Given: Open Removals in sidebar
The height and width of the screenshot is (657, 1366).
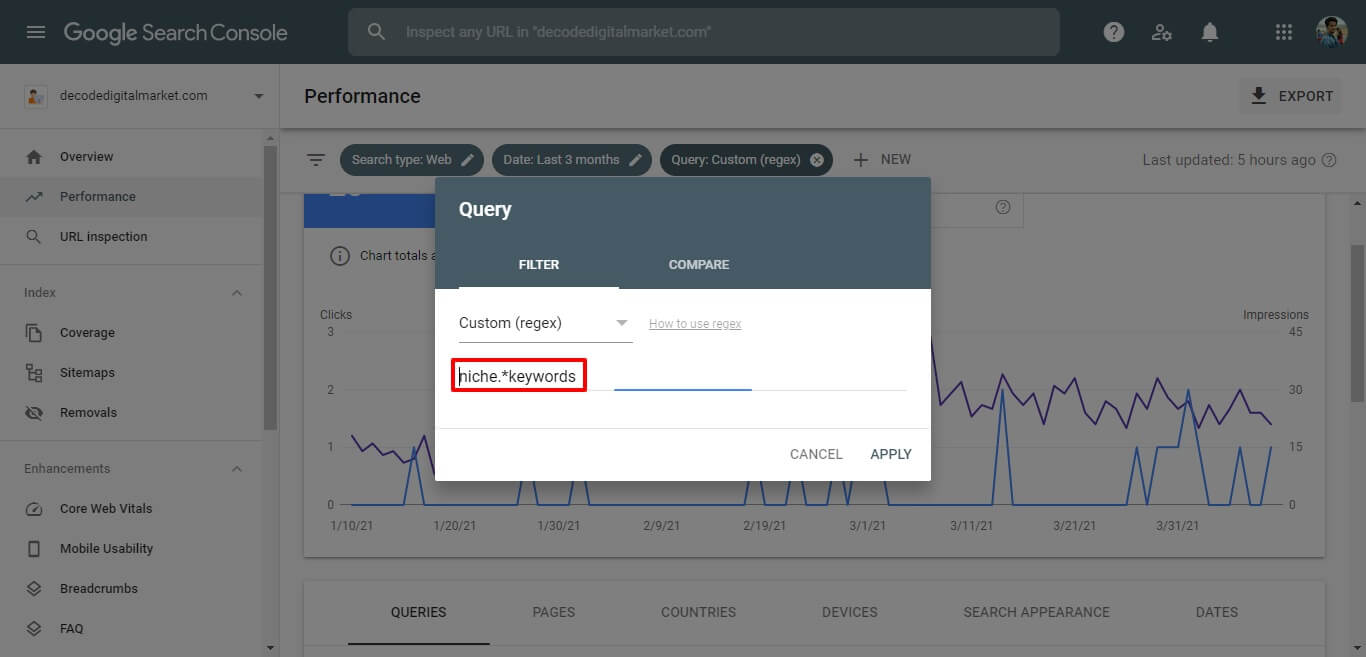Looking at the screenshot, I should pos(88,413).
